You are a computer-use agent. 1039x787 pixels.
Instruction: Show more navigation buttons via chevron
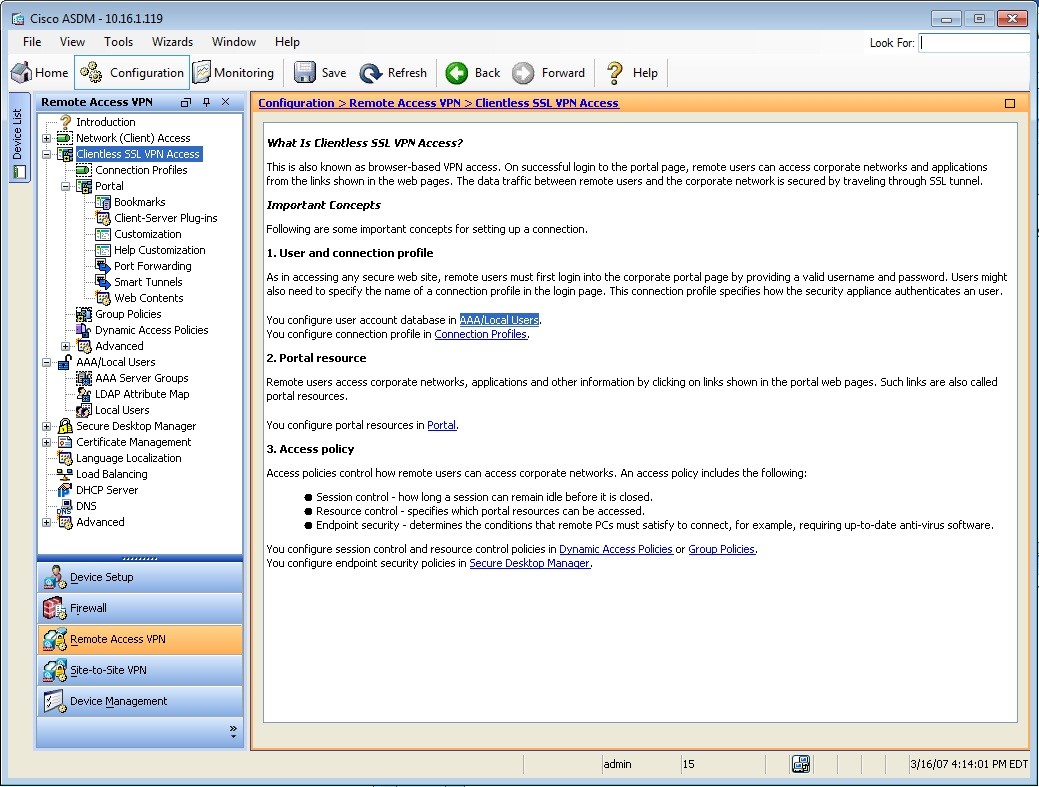[233, 731]
